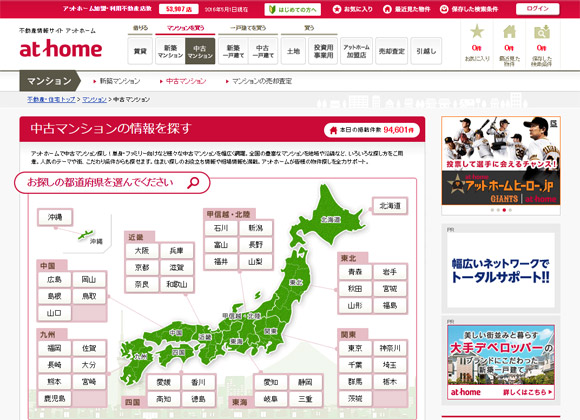Click the 保存した検索条件 icon in top bar

(x=444, y=9)
